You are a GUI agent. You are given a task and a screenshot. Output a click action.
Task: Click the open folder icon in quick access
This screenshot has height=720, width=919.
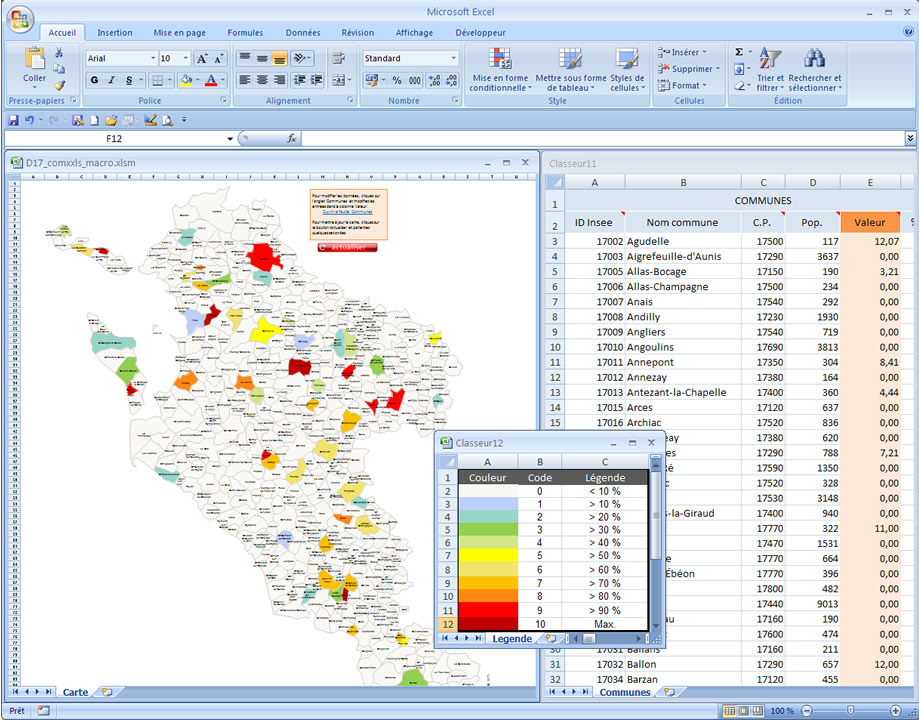coord(111,120)
